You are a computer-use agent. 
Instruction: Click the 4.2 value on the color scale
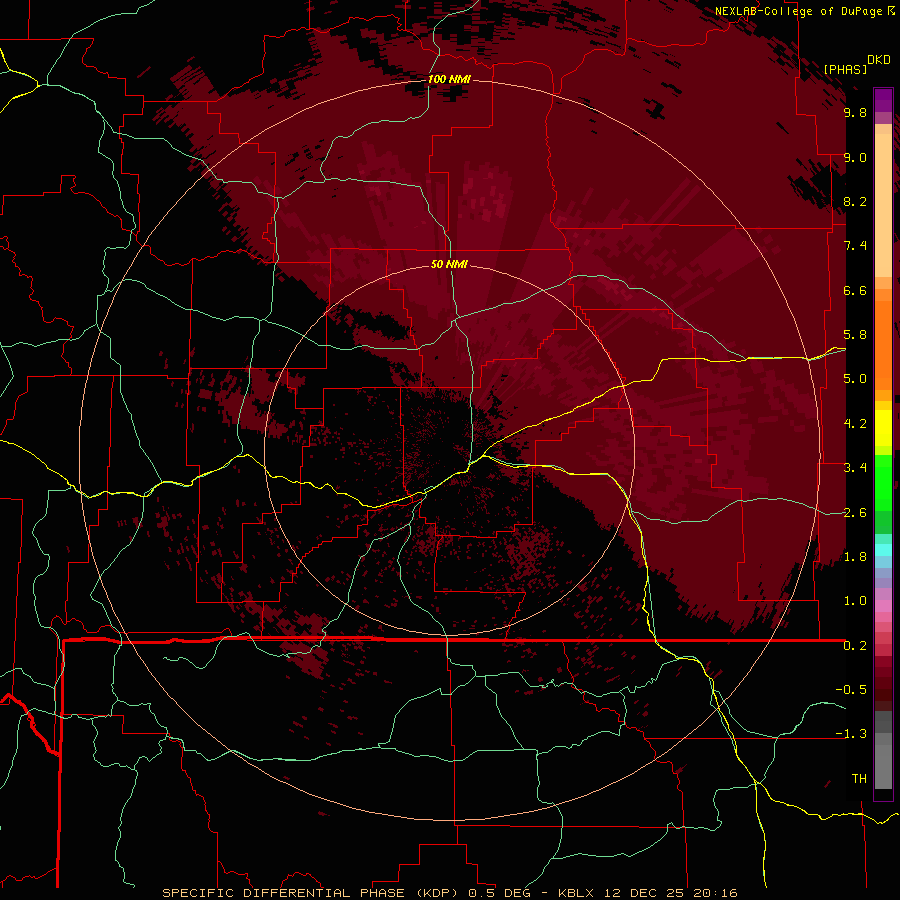coord(855,424)
